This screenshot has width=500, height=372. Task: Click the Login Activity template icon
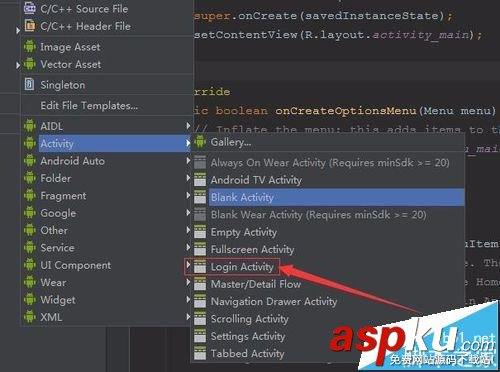[200, 267]
